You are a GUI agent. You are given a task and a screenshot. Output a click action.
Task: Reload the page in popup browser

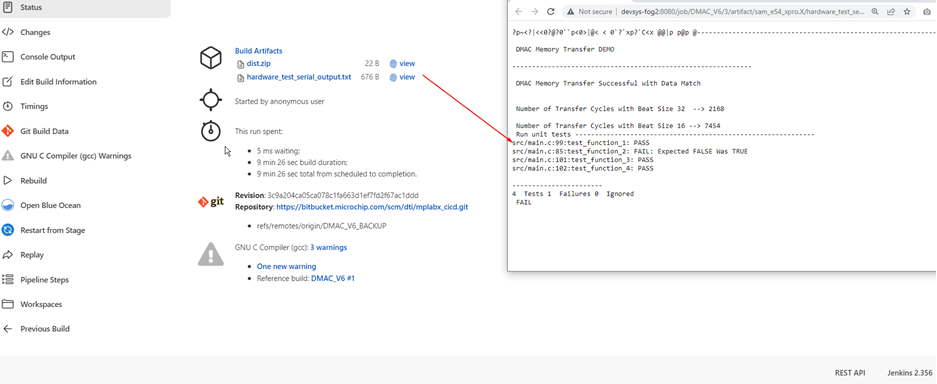(550, 11)
